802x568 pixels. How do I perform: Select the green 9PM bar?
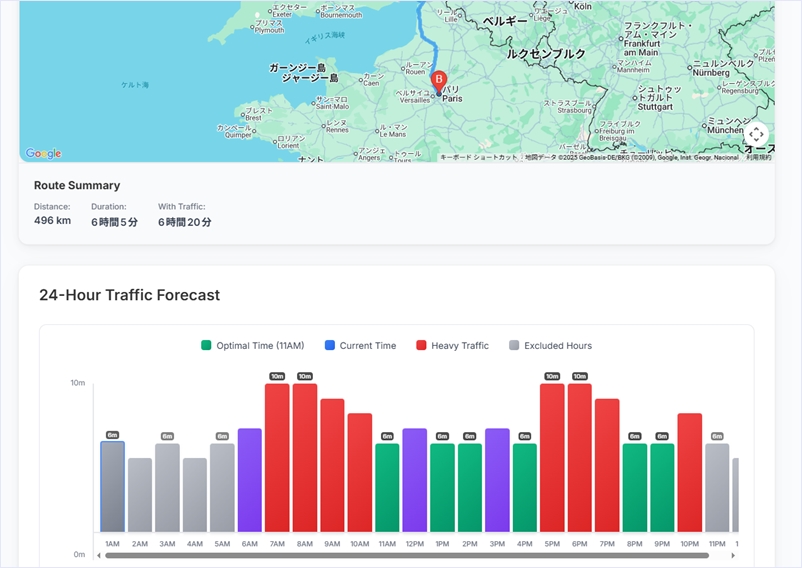point(662,488)
